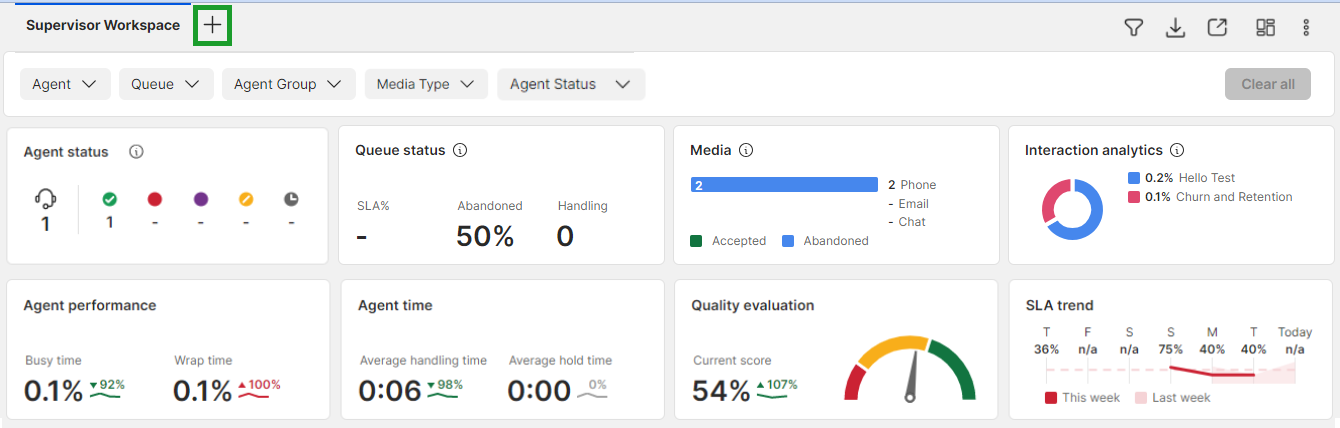Show Interaction analytics info icon
1340x428 pixels.
(x=1177, y=150)
